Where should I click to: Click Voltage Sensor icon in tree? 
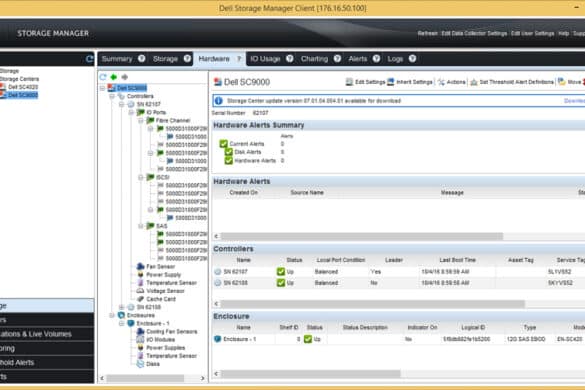[x=140, y=291]
